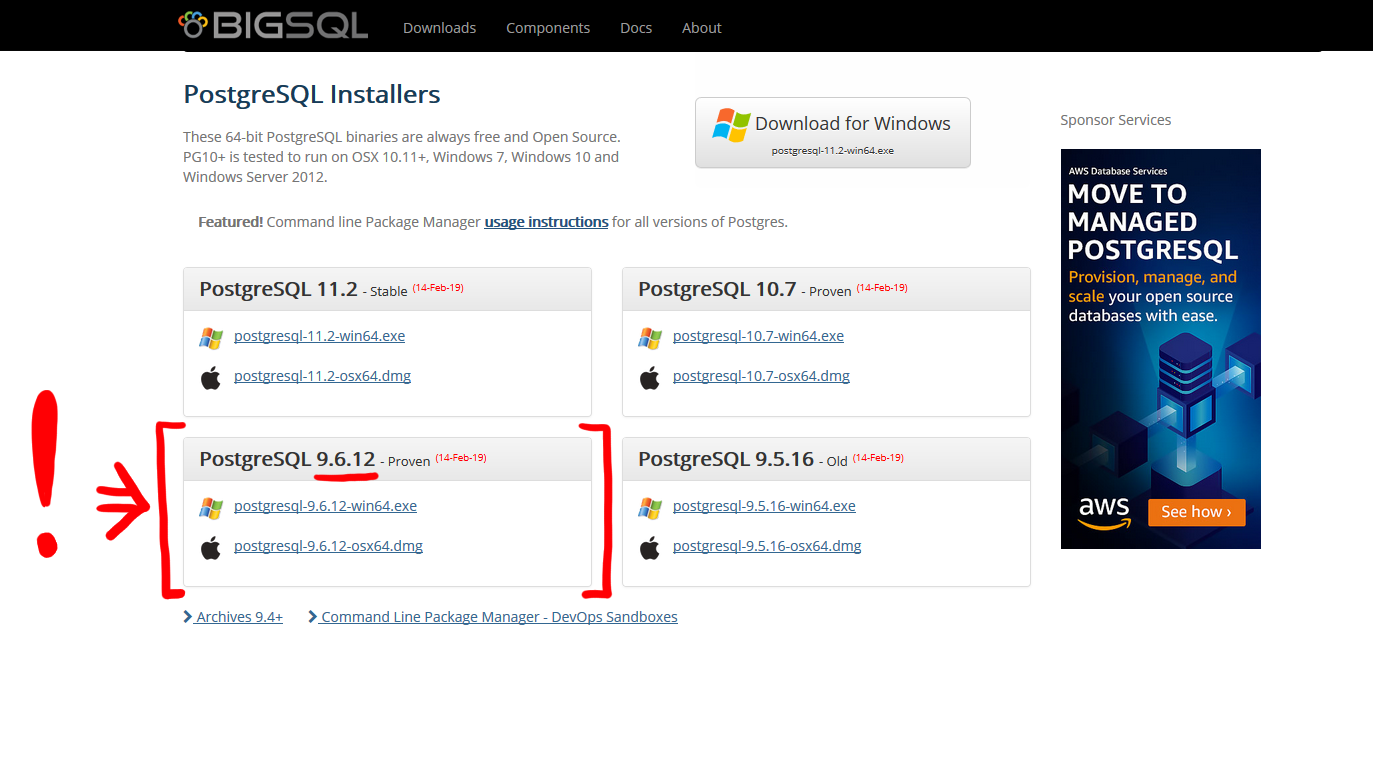This screenshot has height=779, width=1373.
Task: Download postgresql-10.7-osx64.dmg
Action: (x=761, y=376)
